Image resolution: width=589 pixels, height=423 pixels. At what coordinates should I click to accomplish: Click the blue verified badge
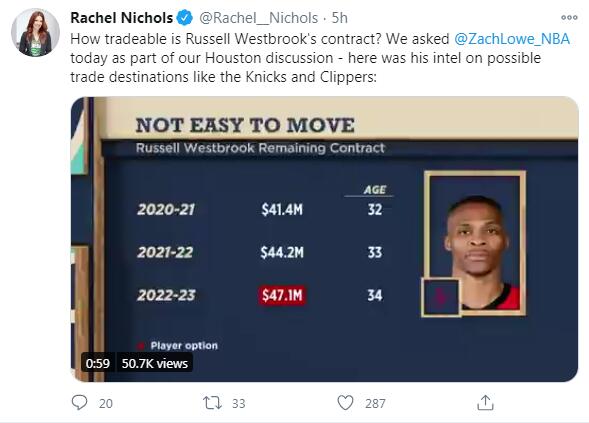pos(184,18)
